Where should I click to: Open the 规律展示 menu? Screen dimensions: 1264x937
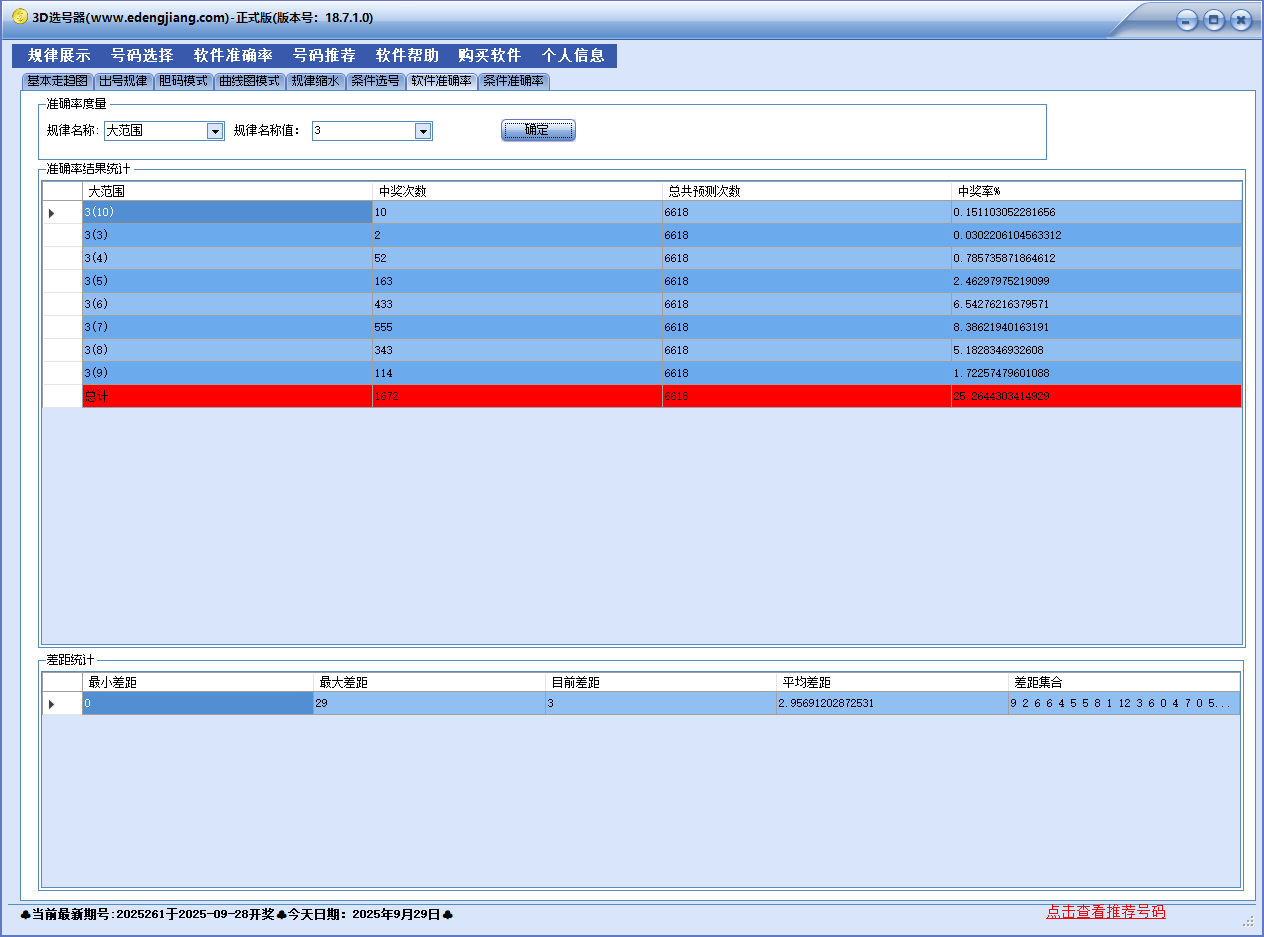pos(59,56)
